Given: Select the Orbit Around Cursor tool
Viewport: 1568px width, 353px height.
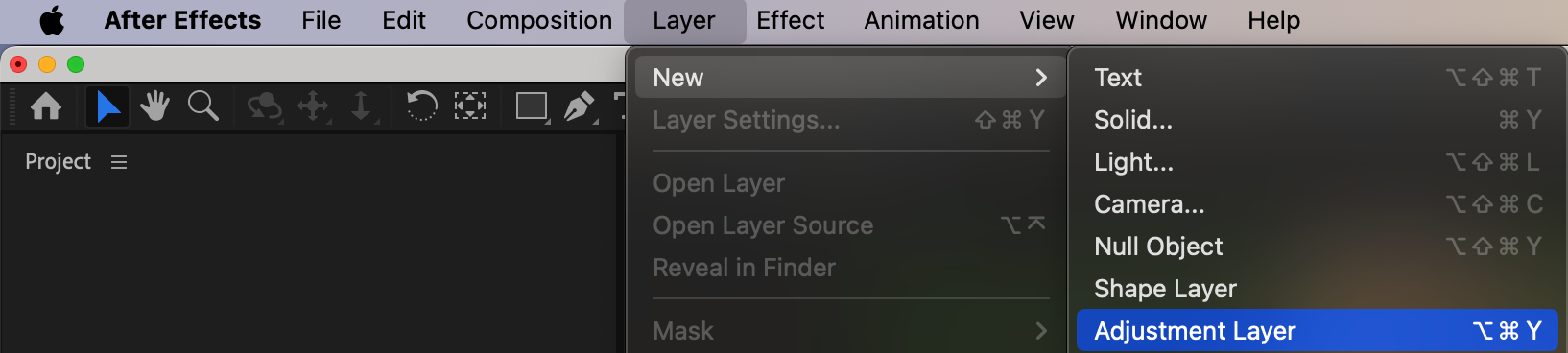Looking at the screenshot, I should point(265,106).
